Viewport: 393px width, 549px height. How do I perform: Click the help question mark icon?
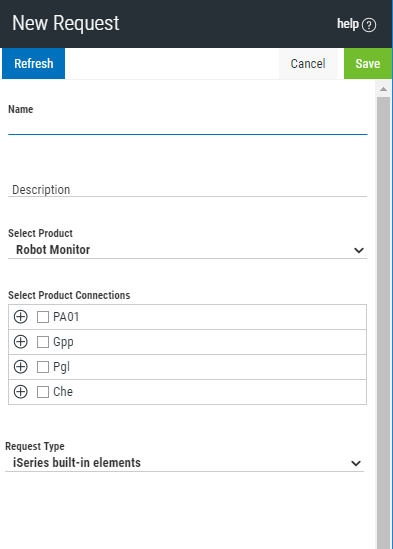point(369,25)
